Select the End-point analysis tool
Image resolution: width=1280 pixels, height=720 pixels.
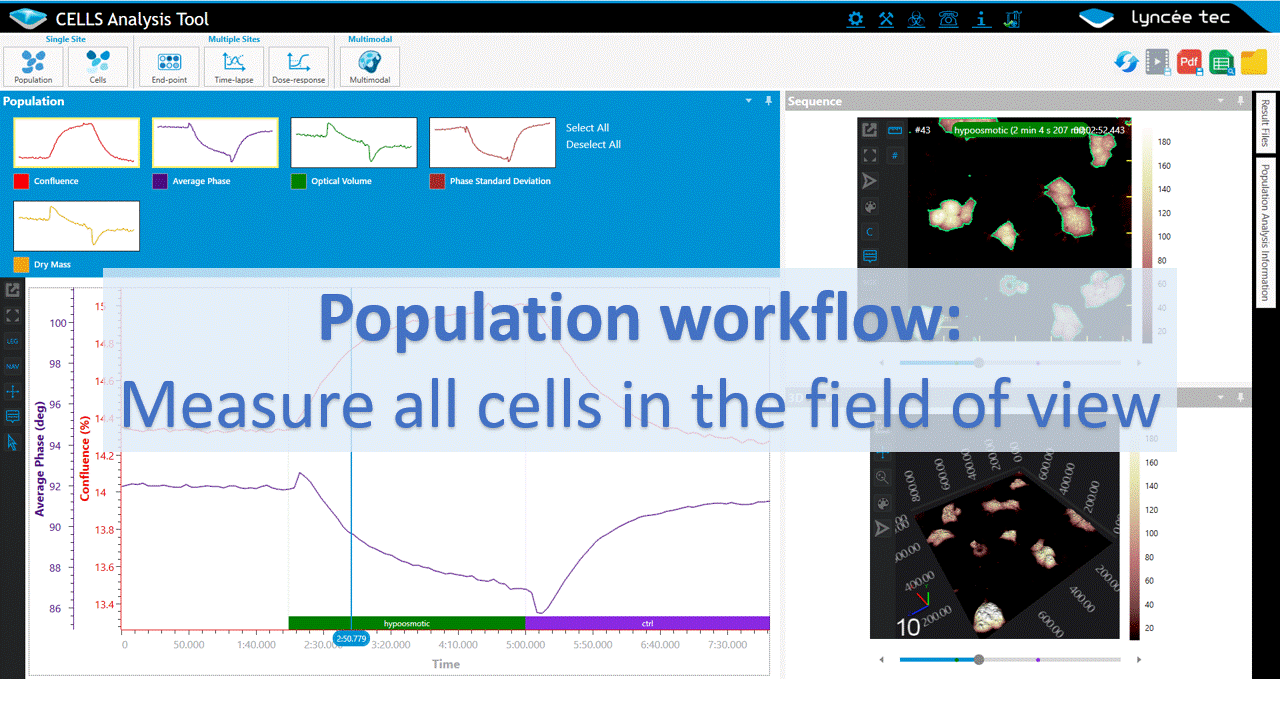pos(168,66)
